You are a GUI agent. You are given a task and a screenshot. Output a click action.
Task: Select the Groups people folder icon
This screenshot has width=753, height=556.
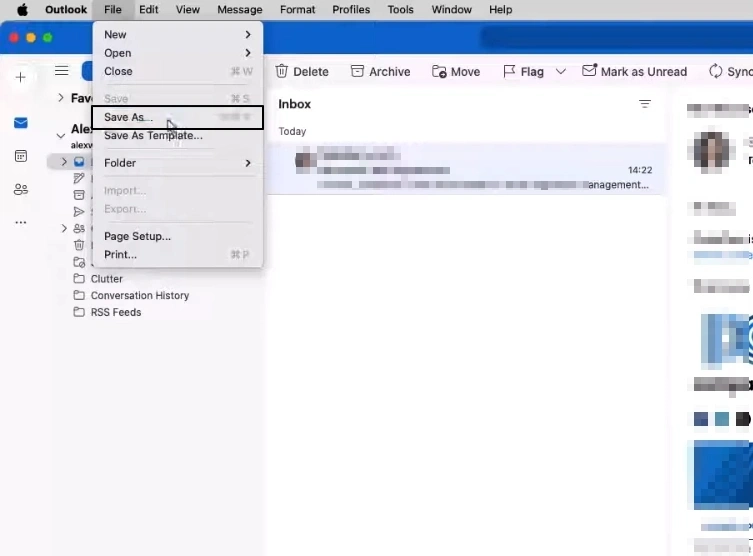79,228
